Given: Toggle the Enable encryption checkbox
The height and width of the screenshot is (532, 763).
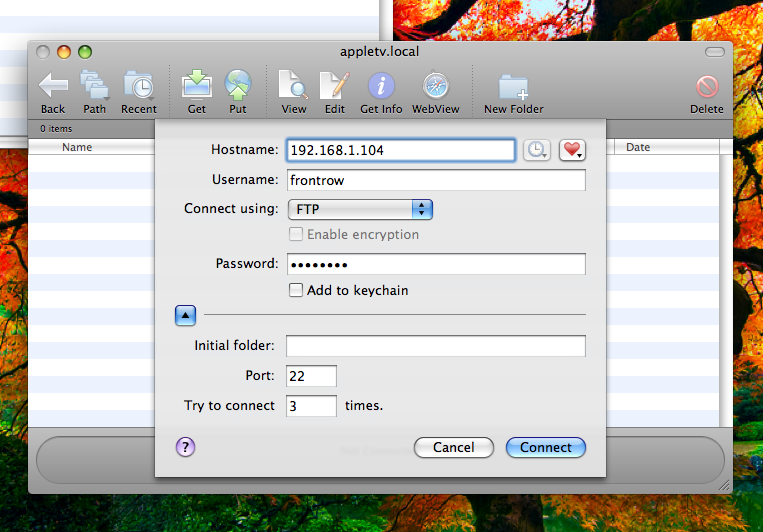Looking at the screenshot, I should [296, 234].
